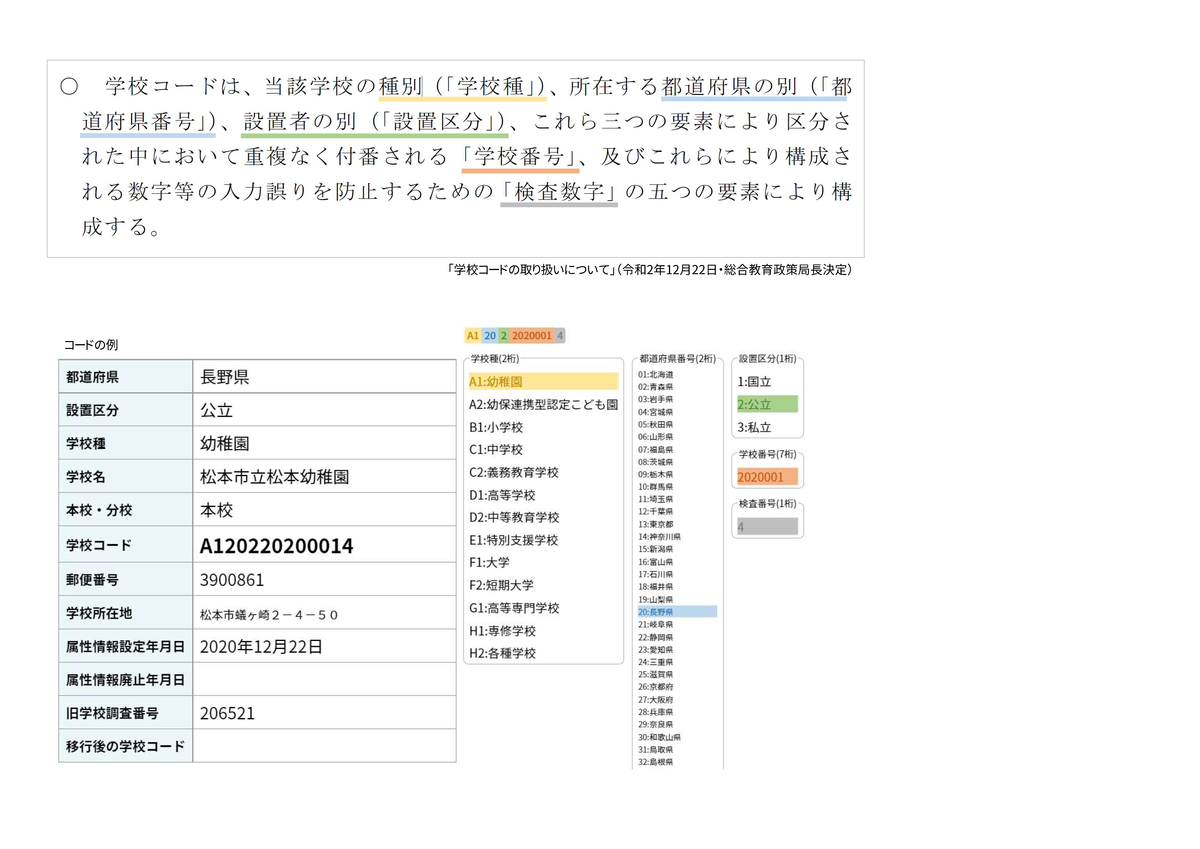Select 11:埼玉県 in prefecture list
Image resolution: width=1200 pixels, height=849 pixels.
coord(655,499)
